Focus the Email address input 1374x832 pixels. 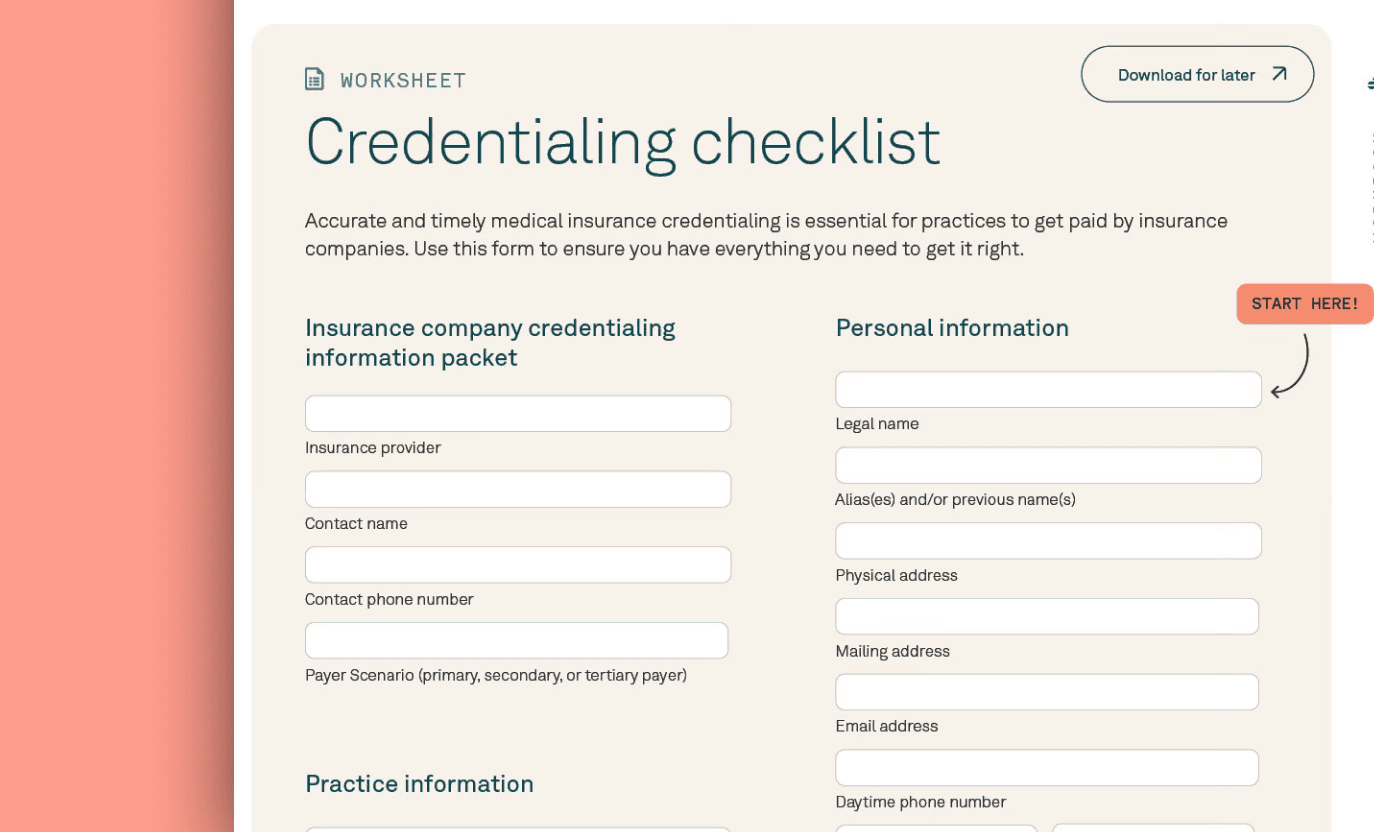[x=1046, y=692]
